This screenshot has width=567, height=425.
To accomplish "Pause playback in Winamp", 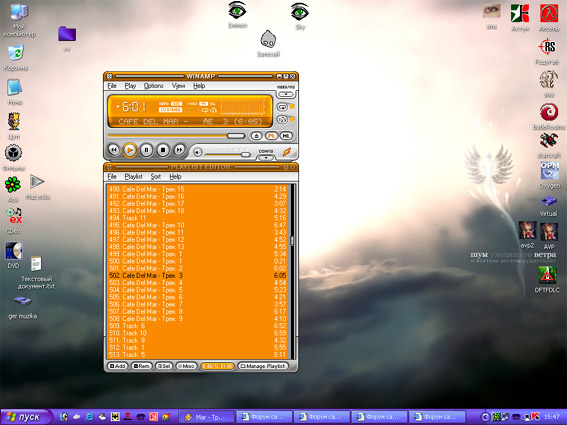I will (x=146, y=150).
